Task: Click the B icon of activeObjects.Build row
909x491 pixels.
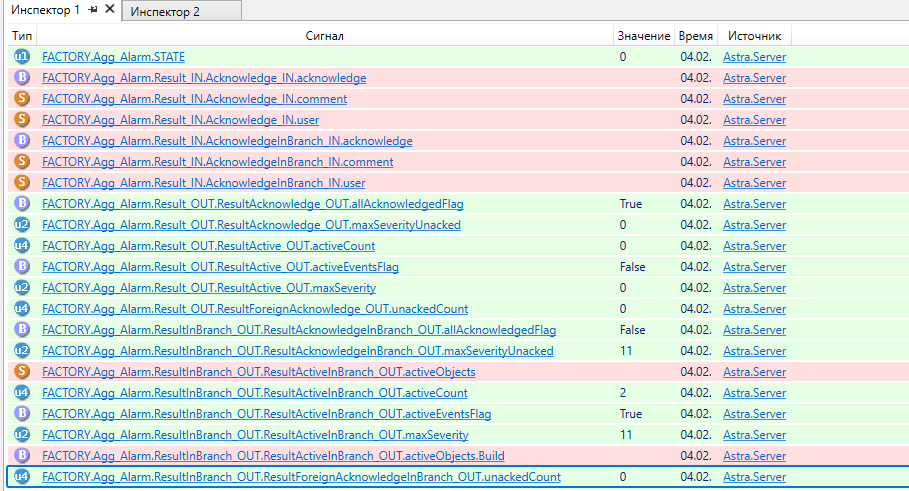Action: coord(21,456)
